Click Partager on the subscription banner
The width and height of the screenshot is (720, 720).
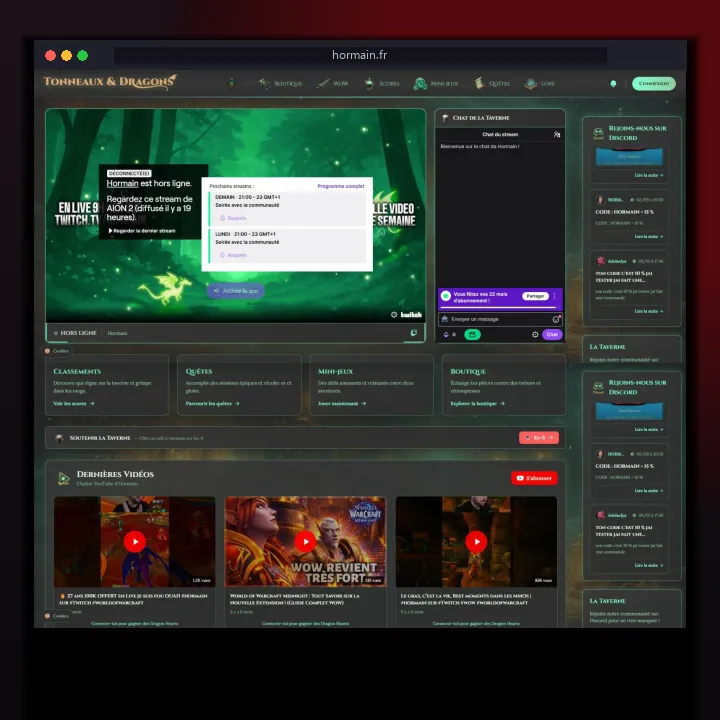[535, 296]
